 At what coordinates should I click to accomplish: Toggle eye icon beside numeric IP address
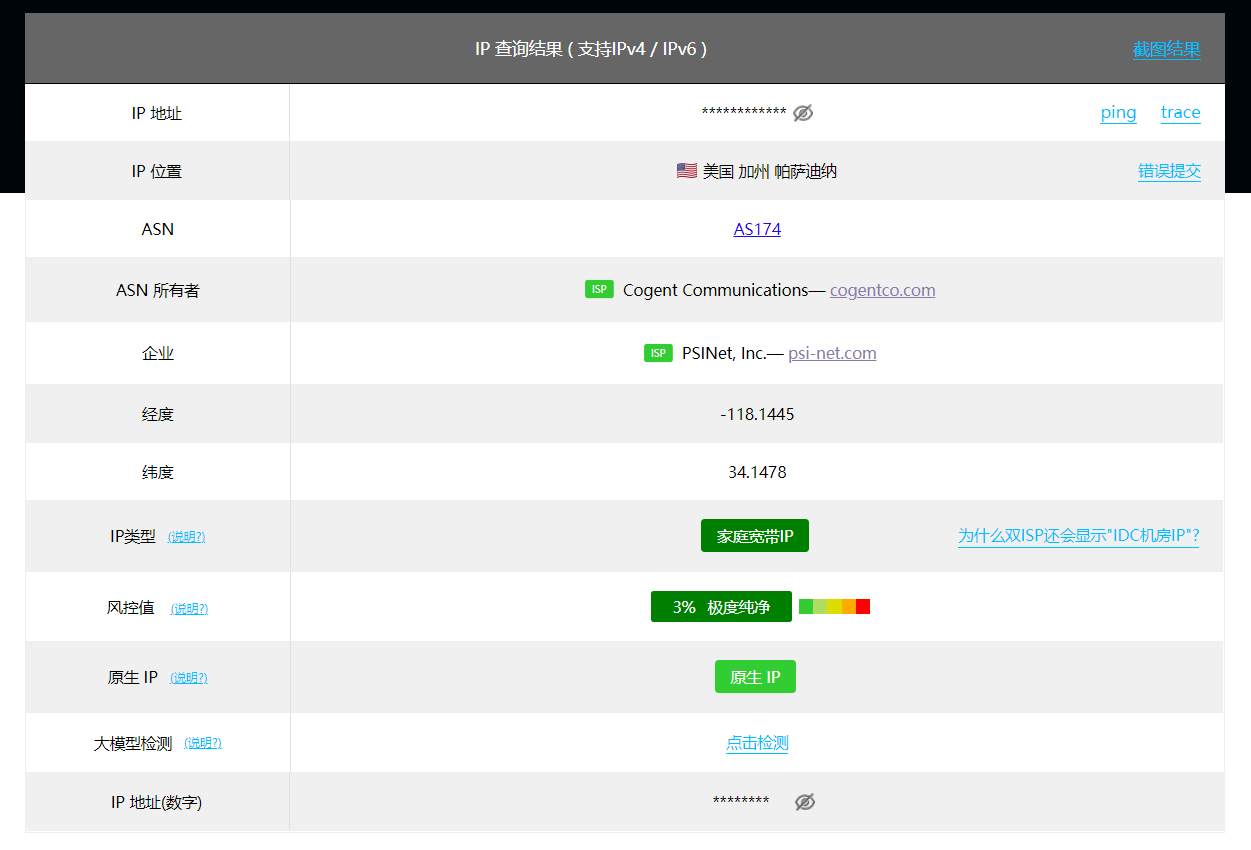point(805,802)
